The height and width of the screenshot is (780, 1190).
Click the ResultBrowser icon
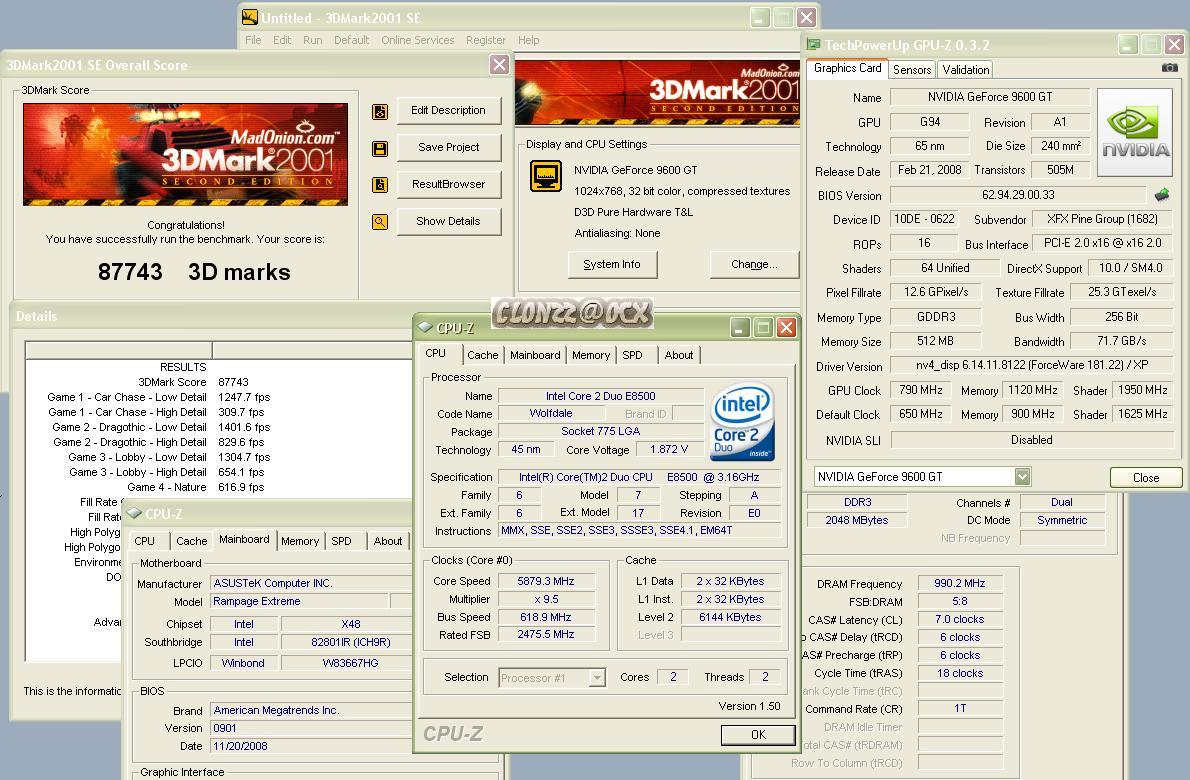(x=380, y=184)
